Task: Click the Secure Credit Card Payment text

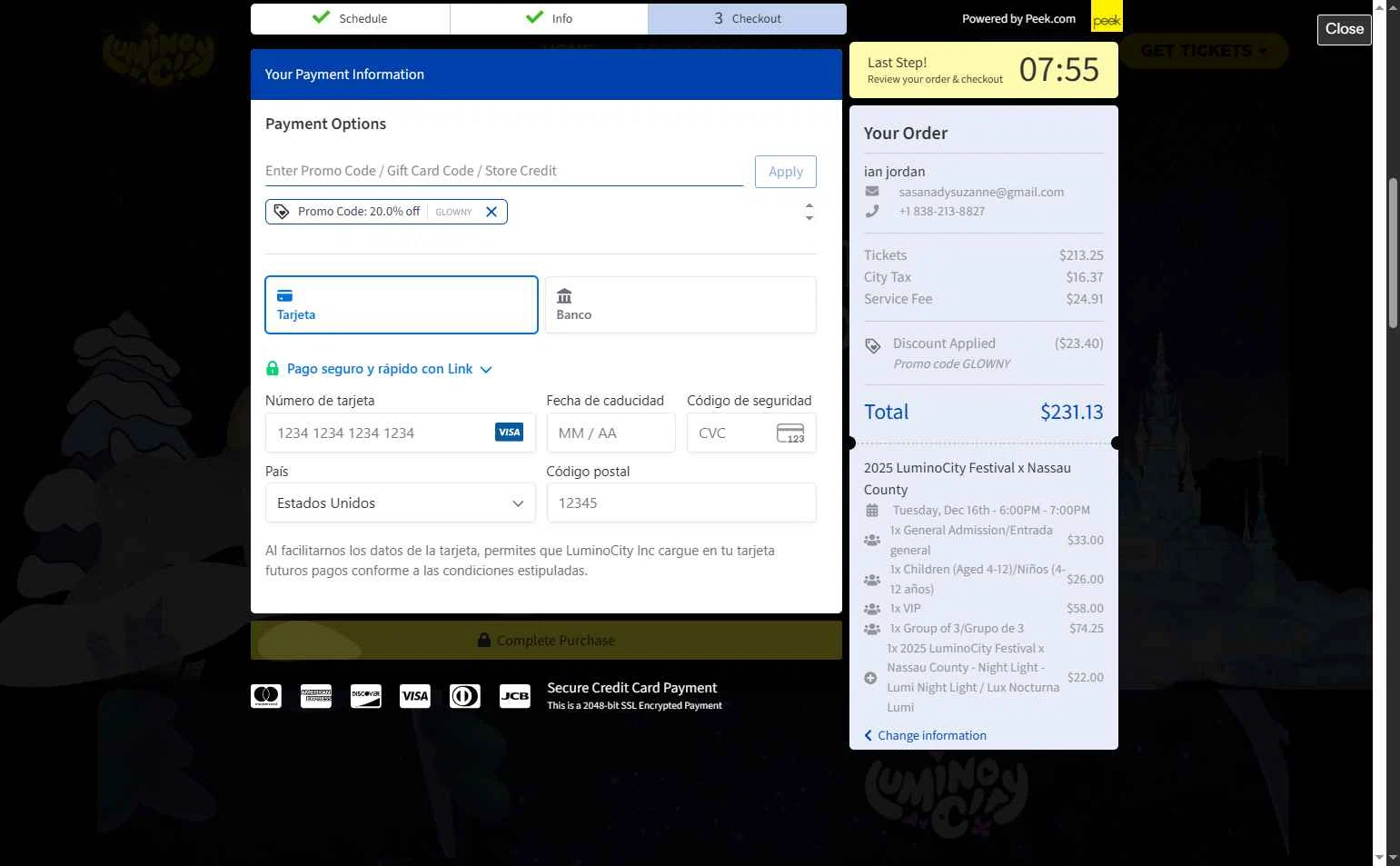Action: 631,688
